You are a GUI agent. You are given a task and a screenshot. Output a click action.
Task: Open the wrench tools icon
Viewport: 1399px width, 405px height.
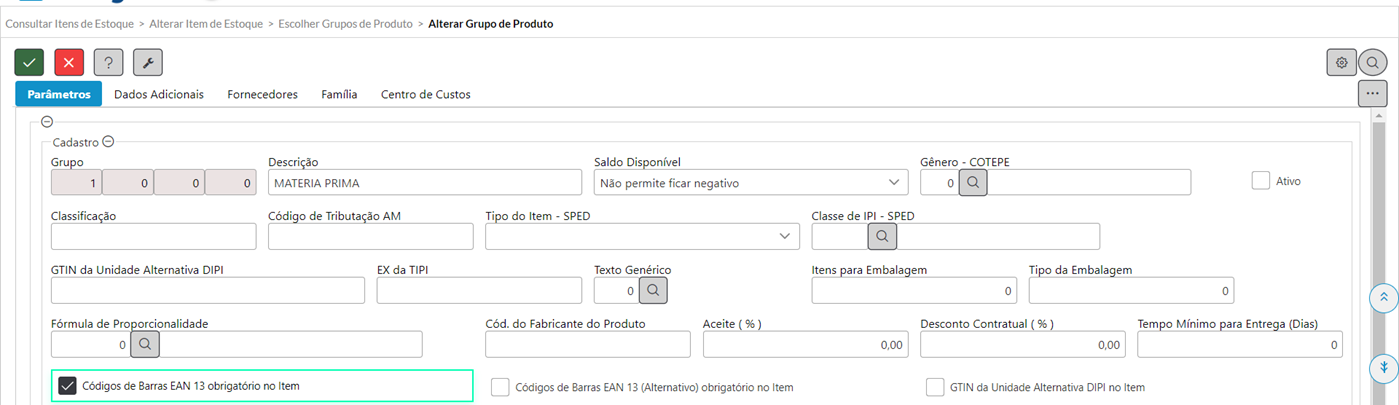click(x=148, y=62)
